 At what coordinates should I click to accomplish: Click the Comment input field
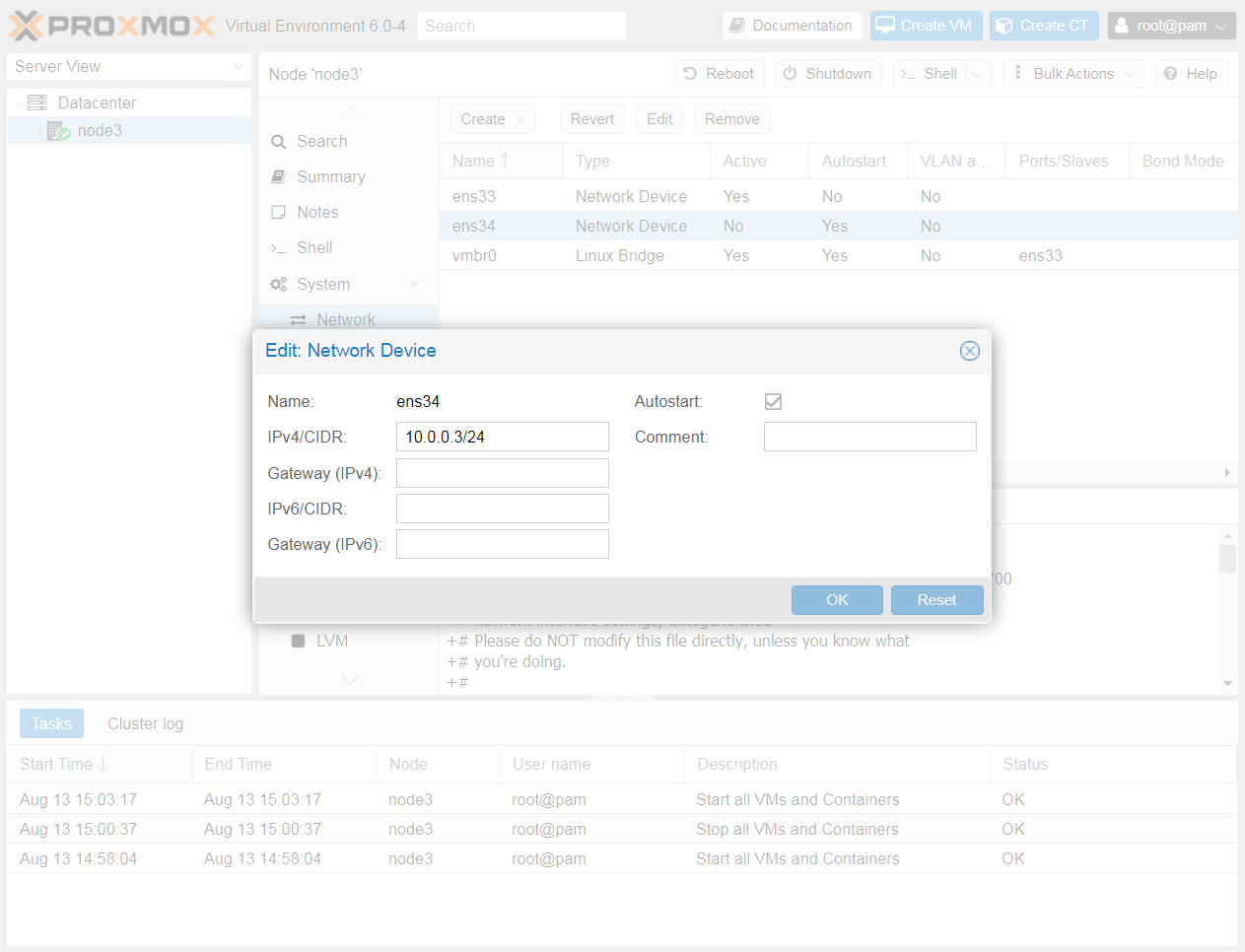(870, 437)
